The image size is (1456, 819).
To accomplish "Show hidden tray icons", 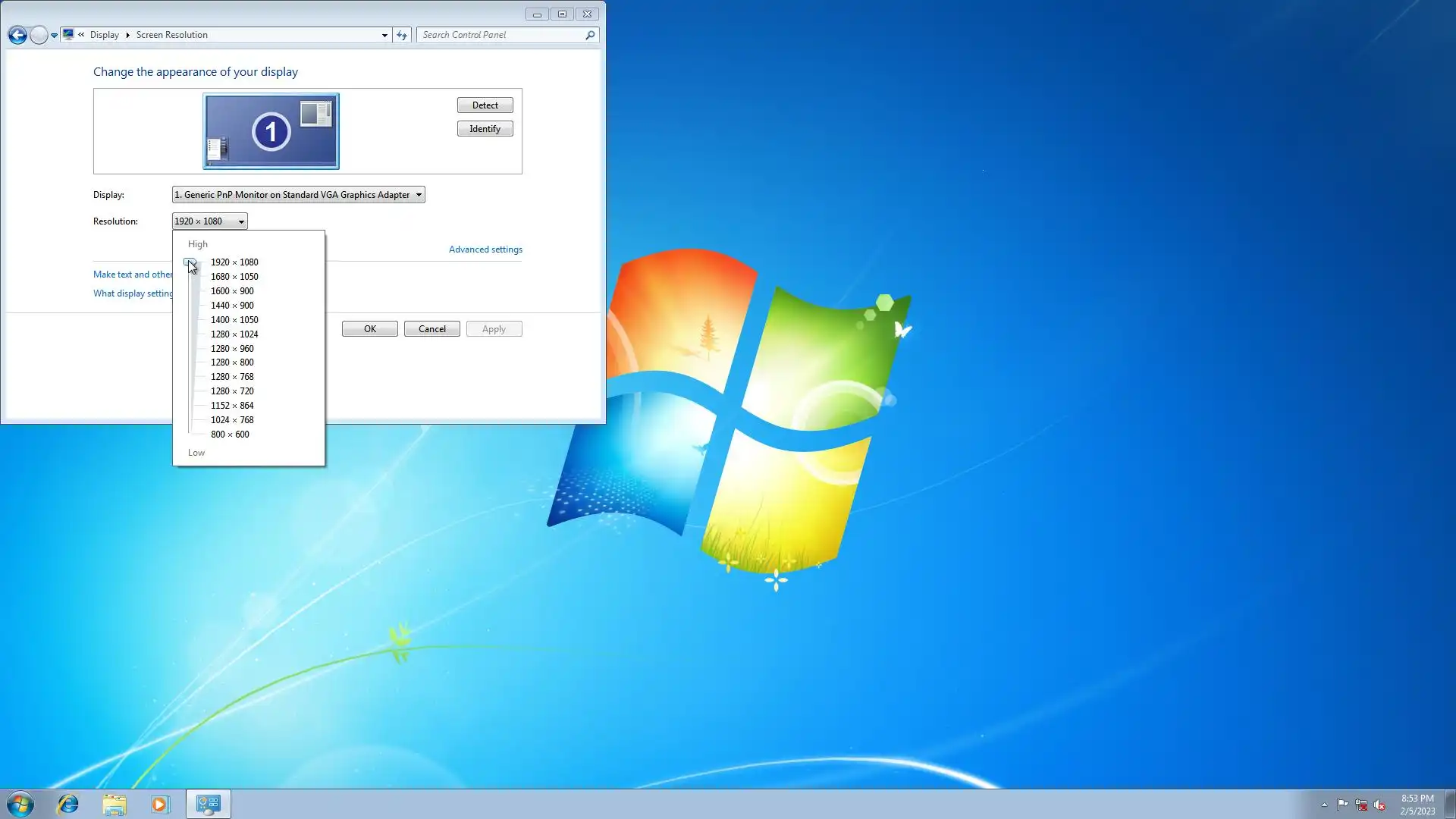I will click(1324, 805).
